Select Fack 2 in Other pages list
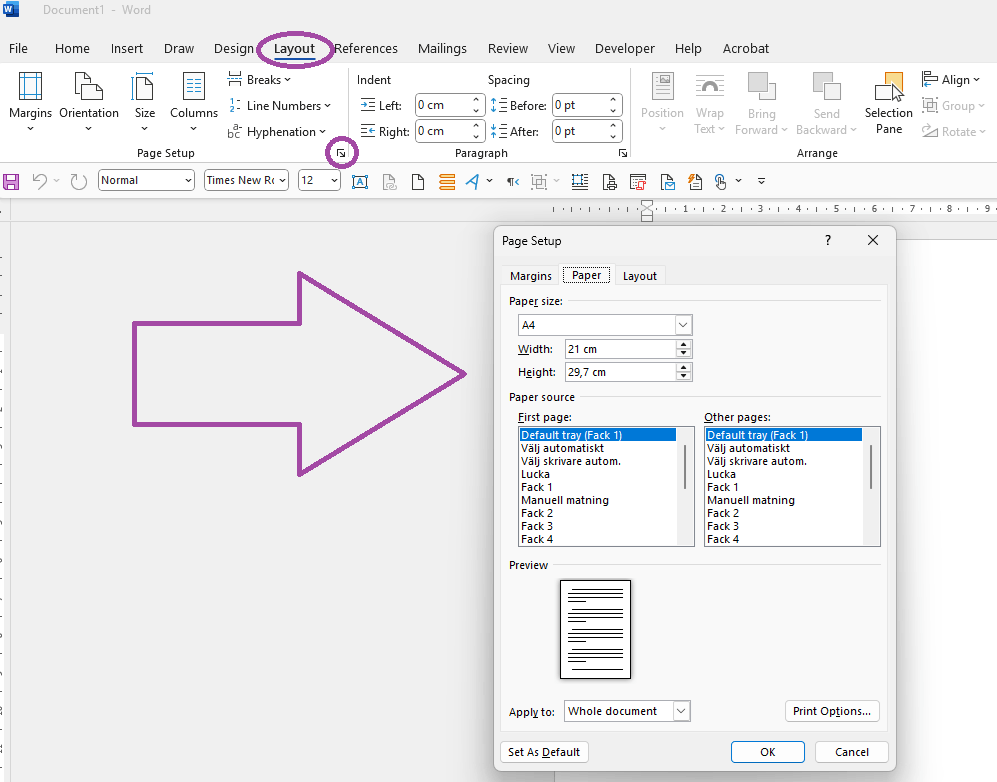Viewport: 997px width, 782px height. [783, 513]
